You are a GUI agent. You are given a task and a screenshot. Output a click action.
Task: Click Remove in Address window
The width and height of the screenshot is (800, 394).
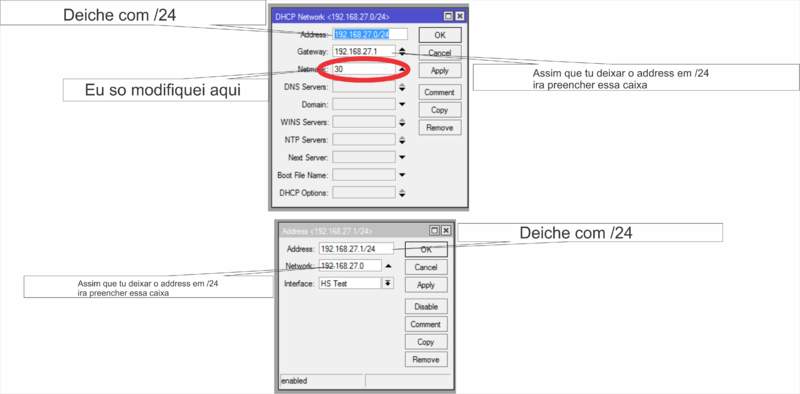[426, 360]
